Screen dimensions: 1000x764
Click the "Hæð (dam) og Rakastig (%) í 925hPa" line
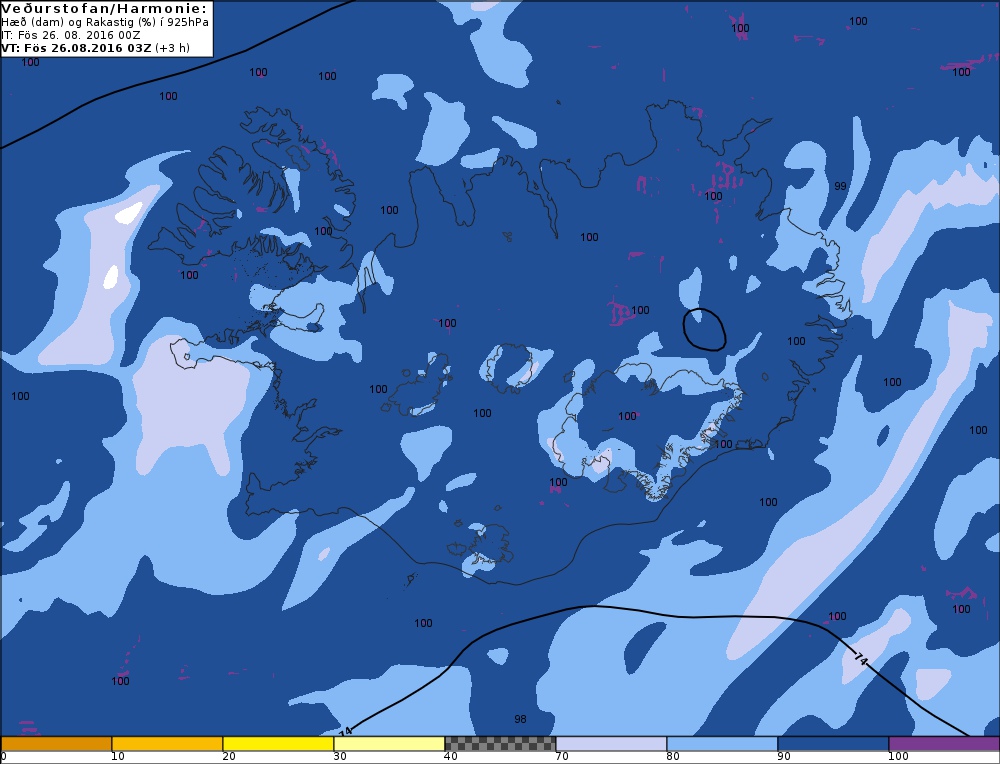(x=105, y=22)
